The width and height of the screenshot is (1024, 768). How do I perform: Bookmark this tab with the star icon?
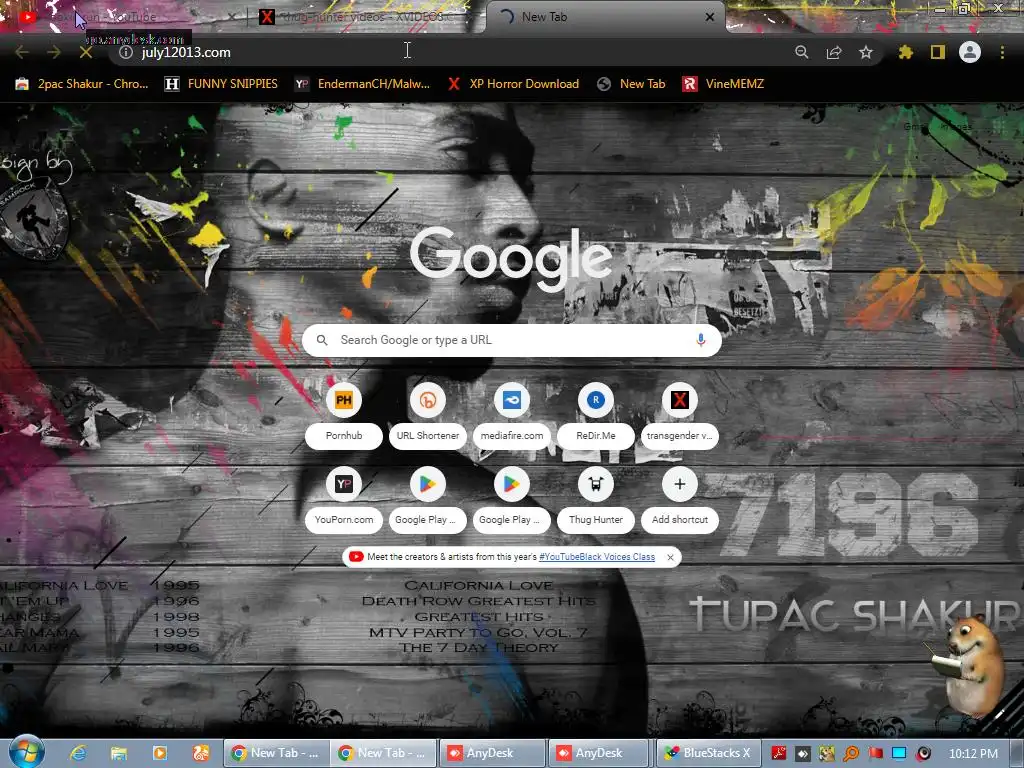pyautogui.click(x=866, y=52)
